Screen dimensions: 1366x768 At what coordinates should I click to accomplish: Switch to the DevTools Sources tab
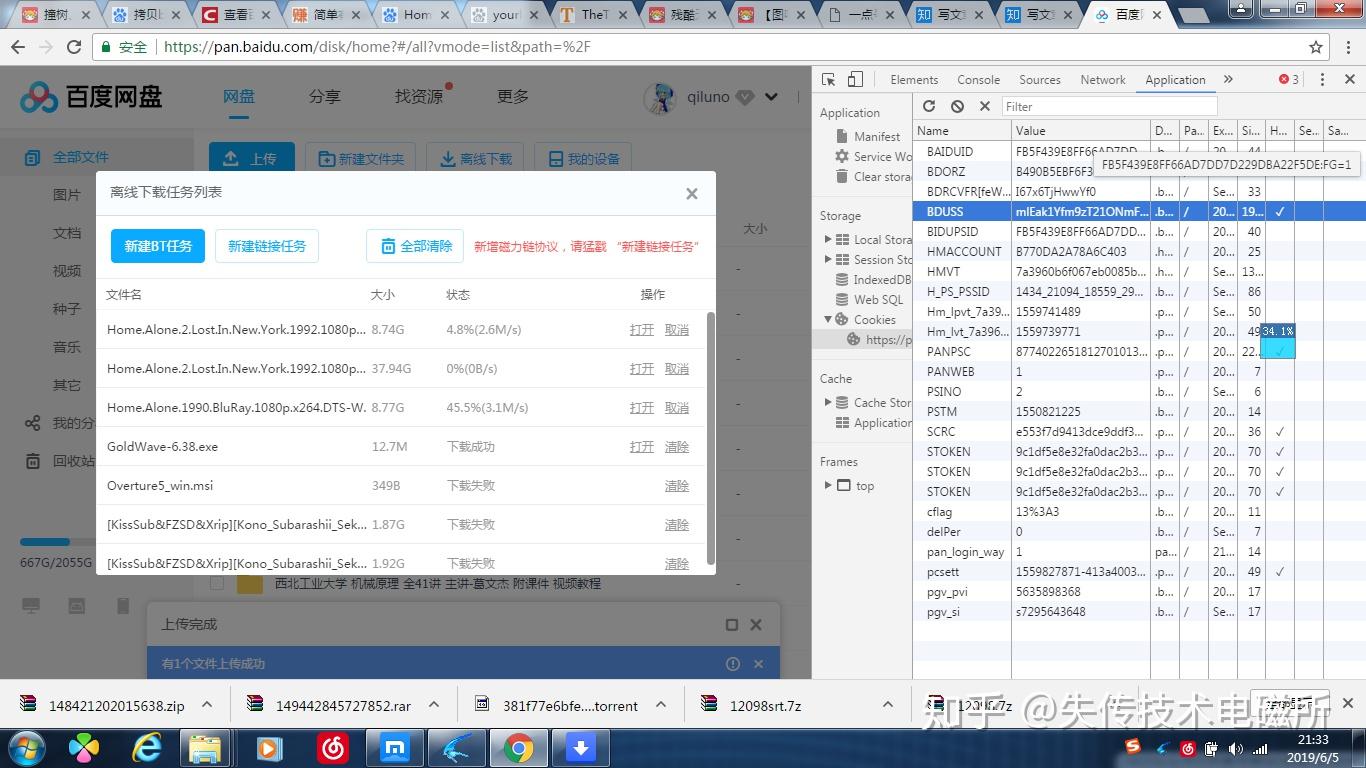1040,80
